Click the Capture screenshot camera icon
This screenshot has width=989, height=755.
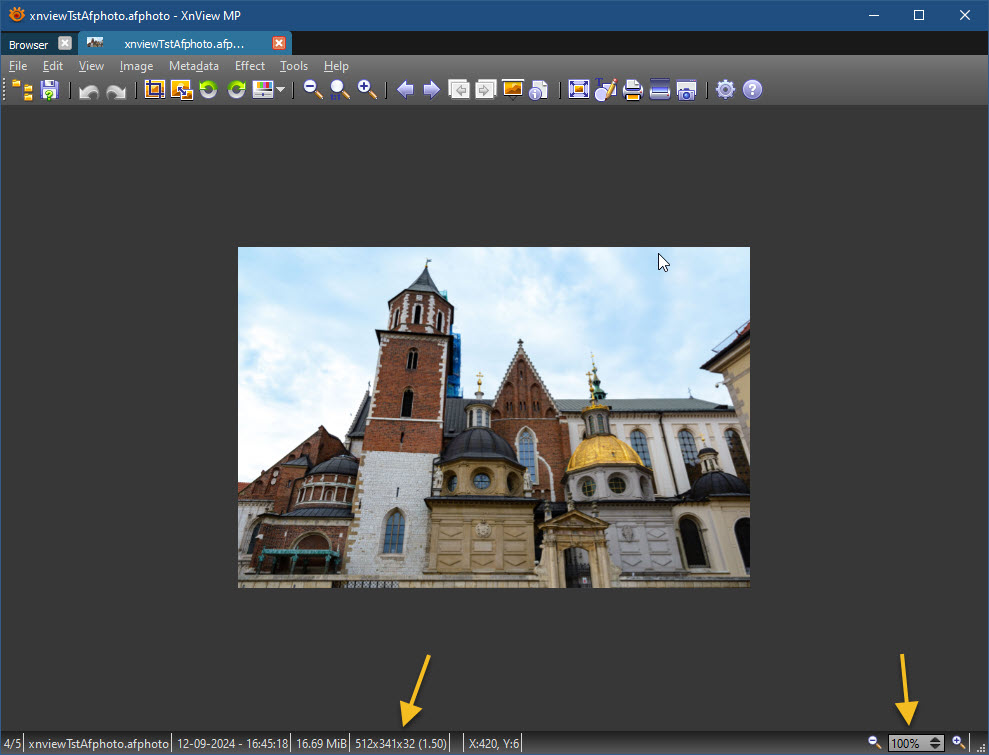[x=686, y=90]
